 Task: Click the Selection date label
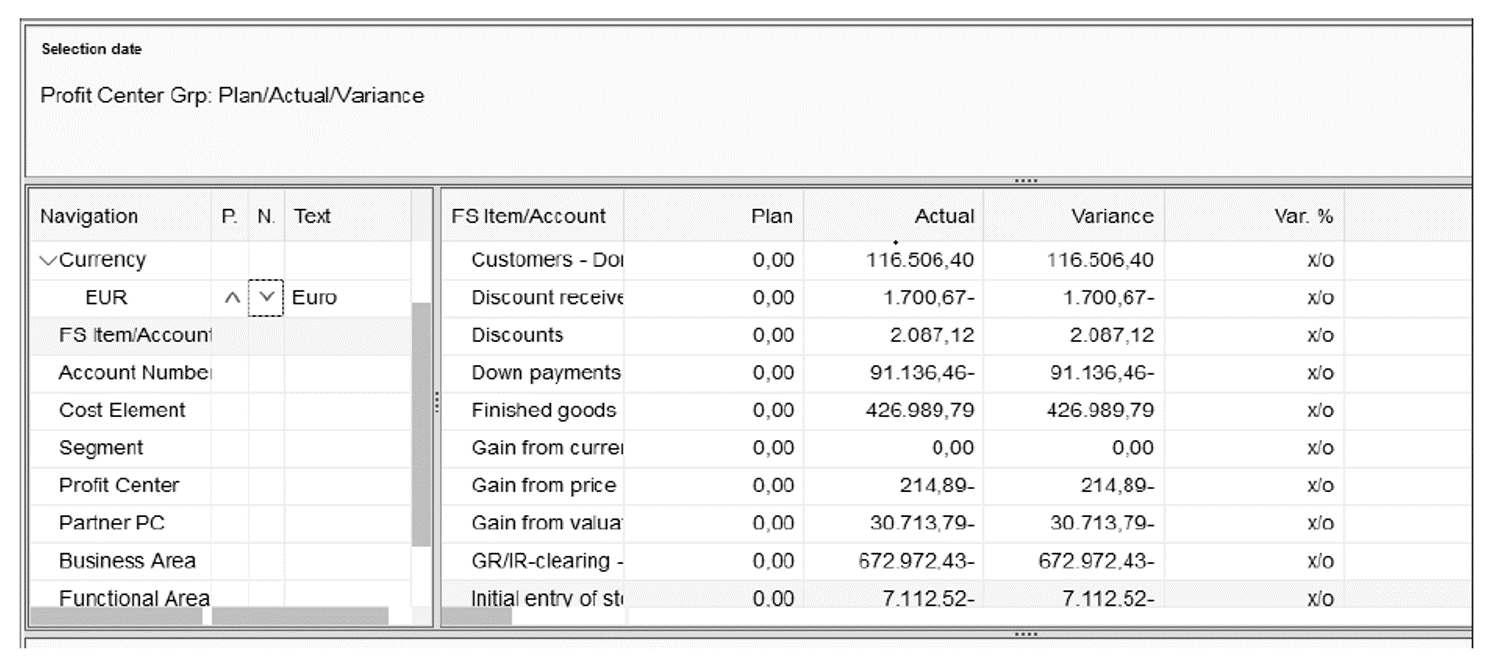[91, 49]
